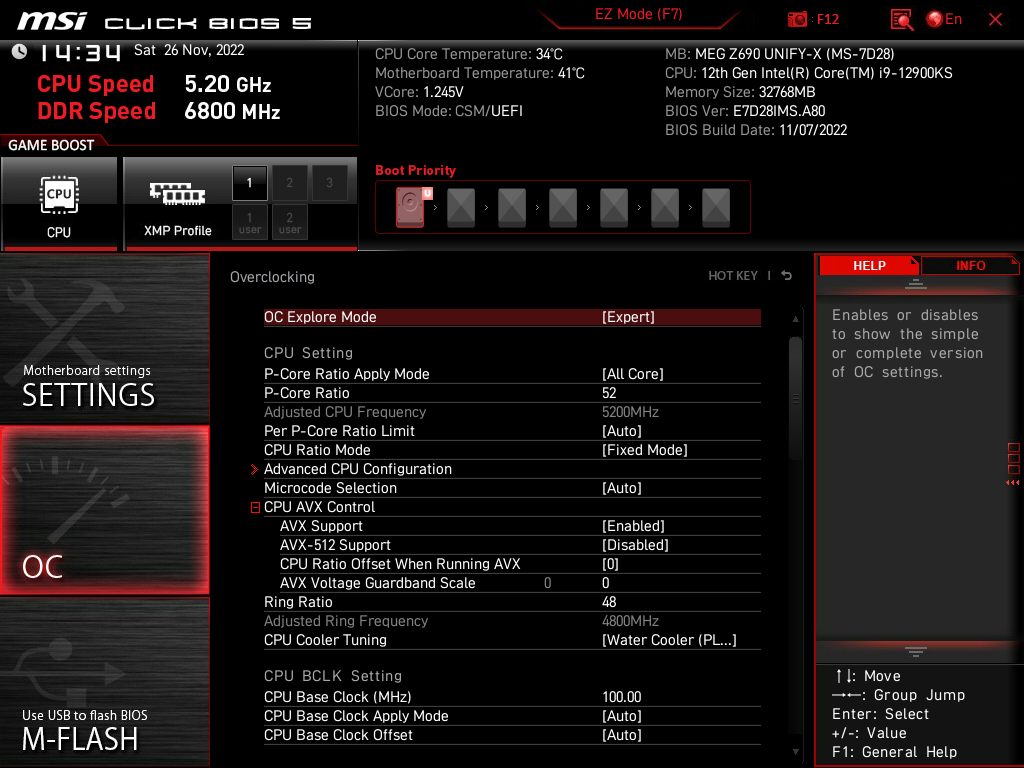Click the MSI logo

tap(52, 21)
